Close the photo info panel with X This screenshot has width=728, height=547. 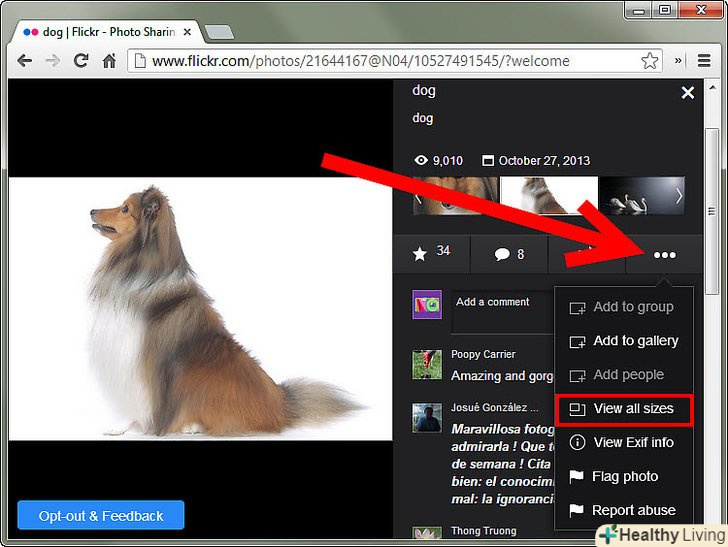click(x=687, y=93)
